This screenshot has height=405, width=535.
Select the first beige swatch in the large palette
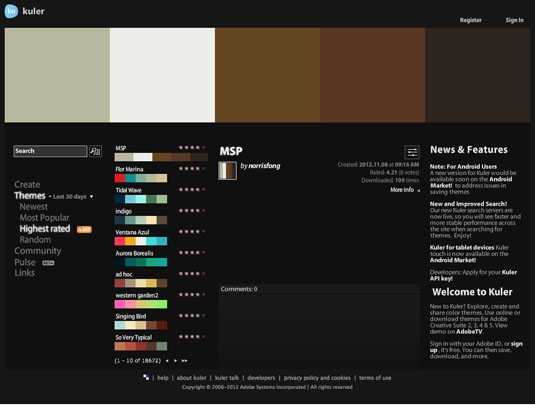click(x=57, y=75)
